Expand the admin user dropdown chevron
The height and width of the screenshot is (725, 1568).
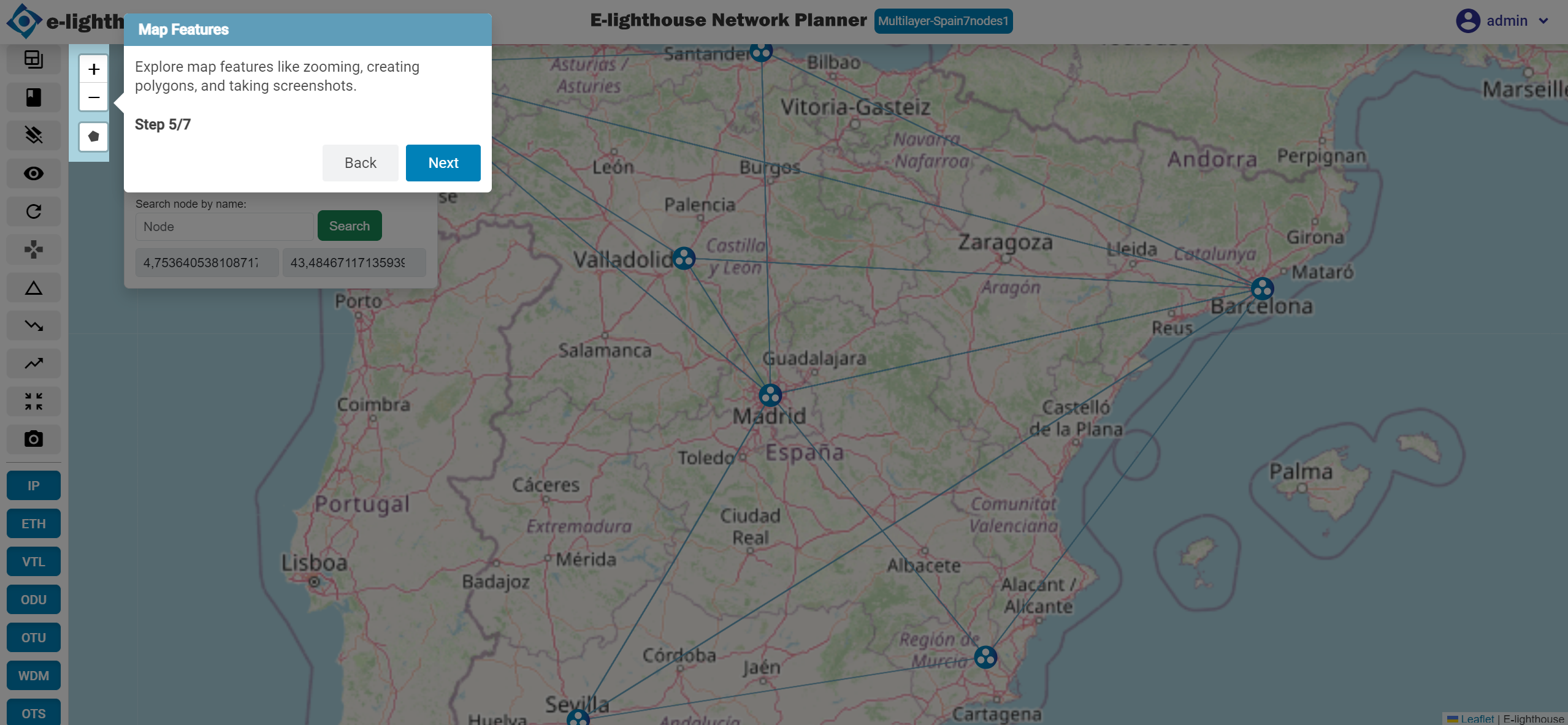(1543, 21)
